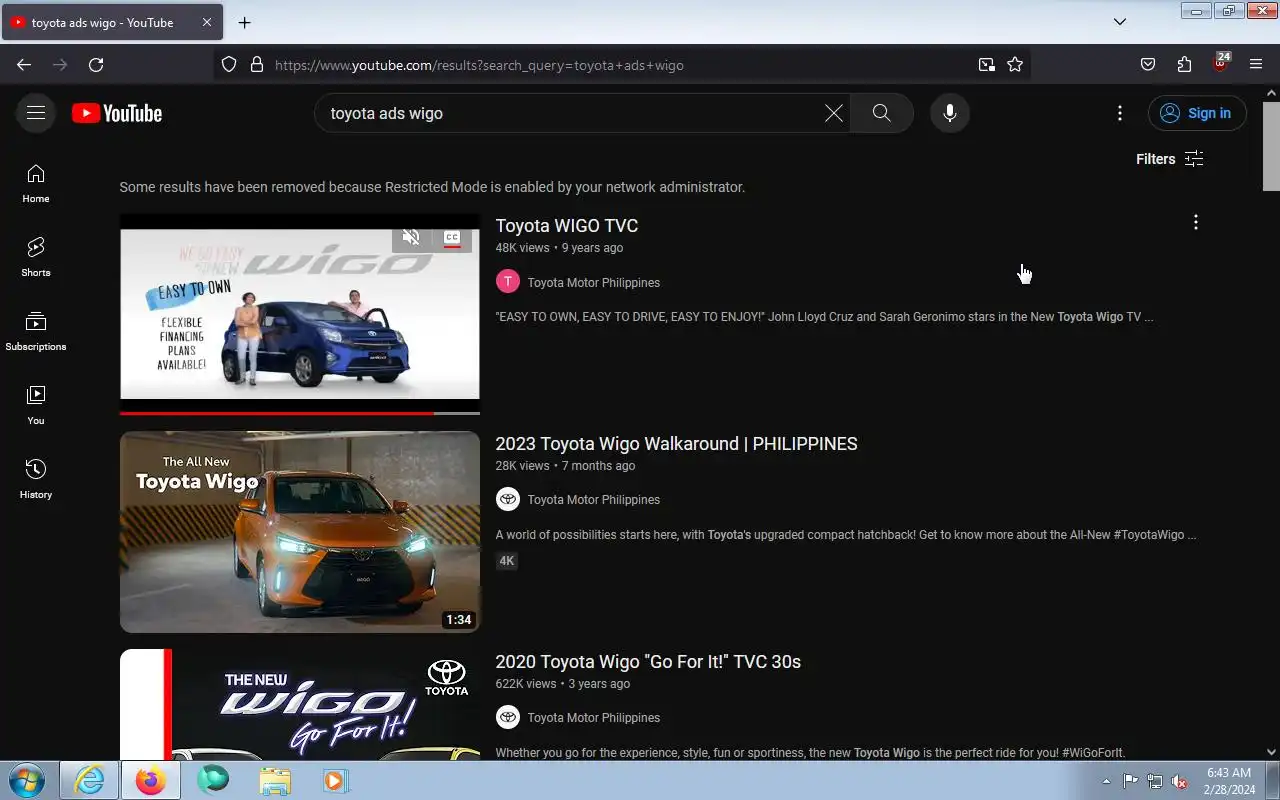Close the 'toyota ads wigo - YouTube' tab
Screen dimensions: 1280x800
[206, 22]
